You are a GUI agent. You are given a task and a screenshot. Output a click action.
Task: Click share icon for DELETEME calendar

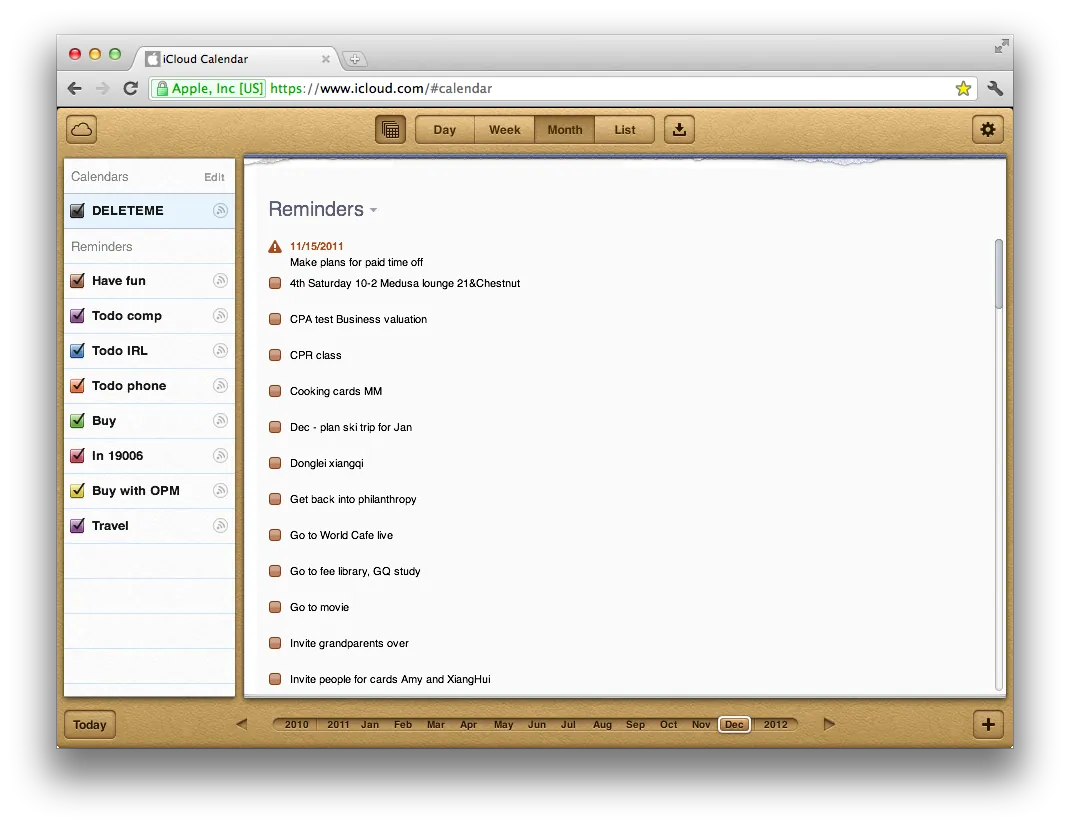pyautogui.click(x=220, y=211)
